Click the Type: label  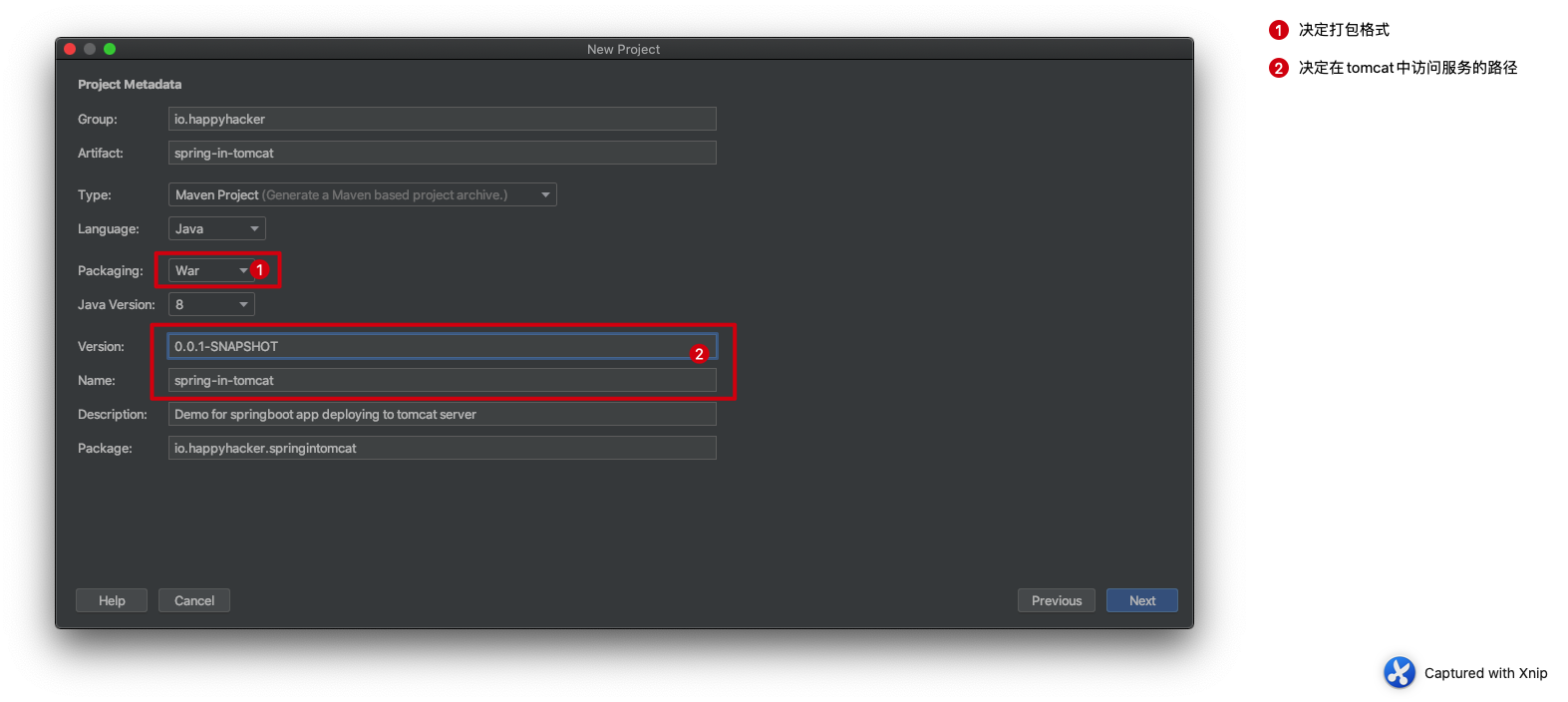95,195
